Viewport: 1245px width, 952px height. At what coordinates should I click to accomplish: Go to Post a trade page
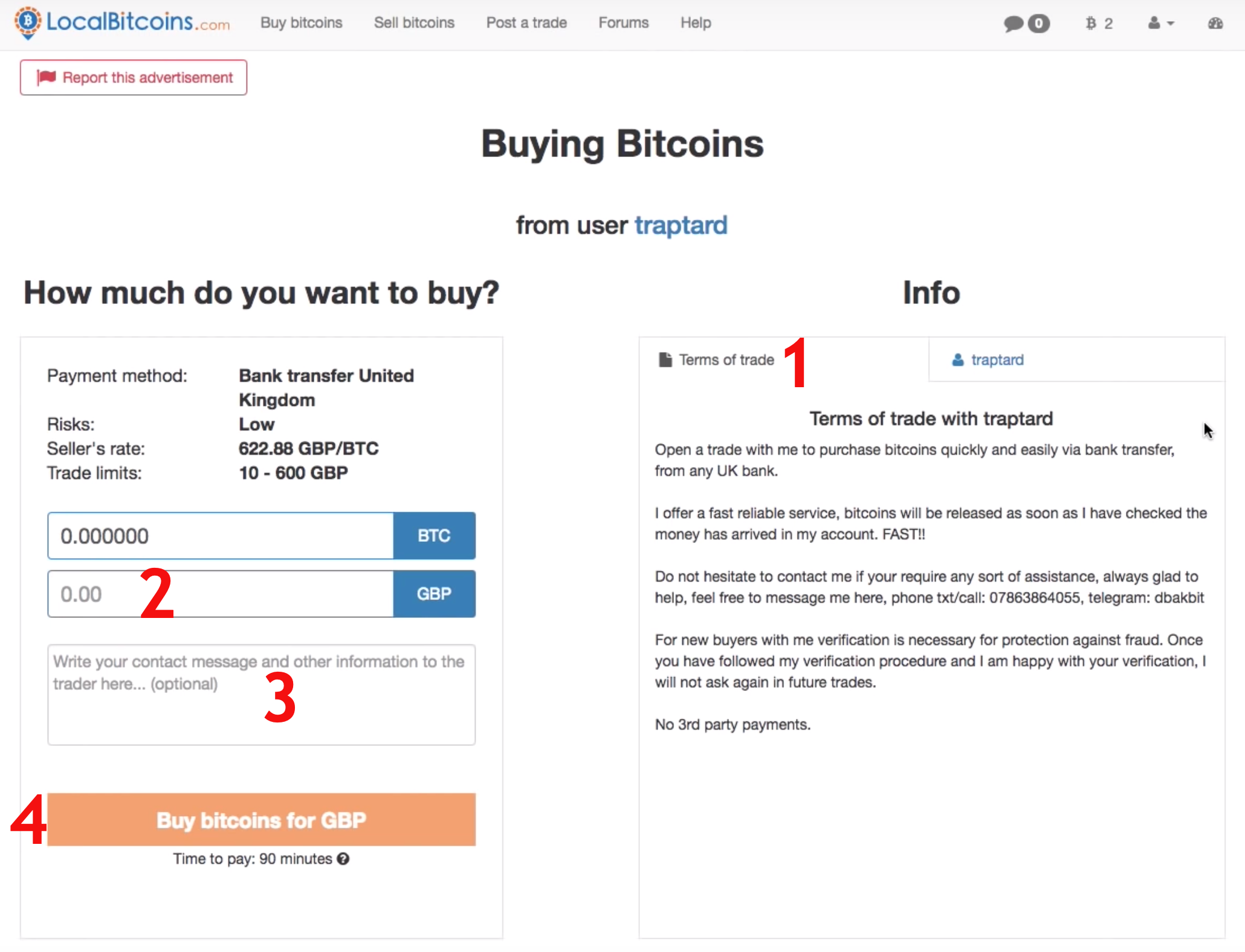[526, 23]
